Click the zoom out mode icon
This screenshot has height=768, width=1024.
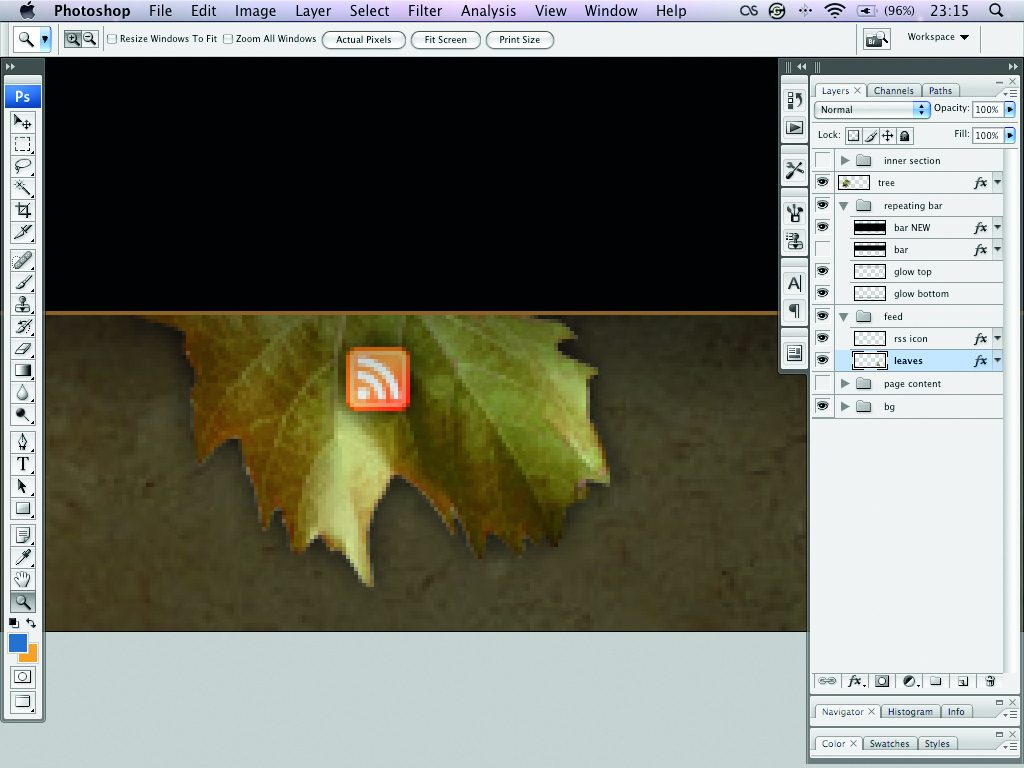pos(89,39)
